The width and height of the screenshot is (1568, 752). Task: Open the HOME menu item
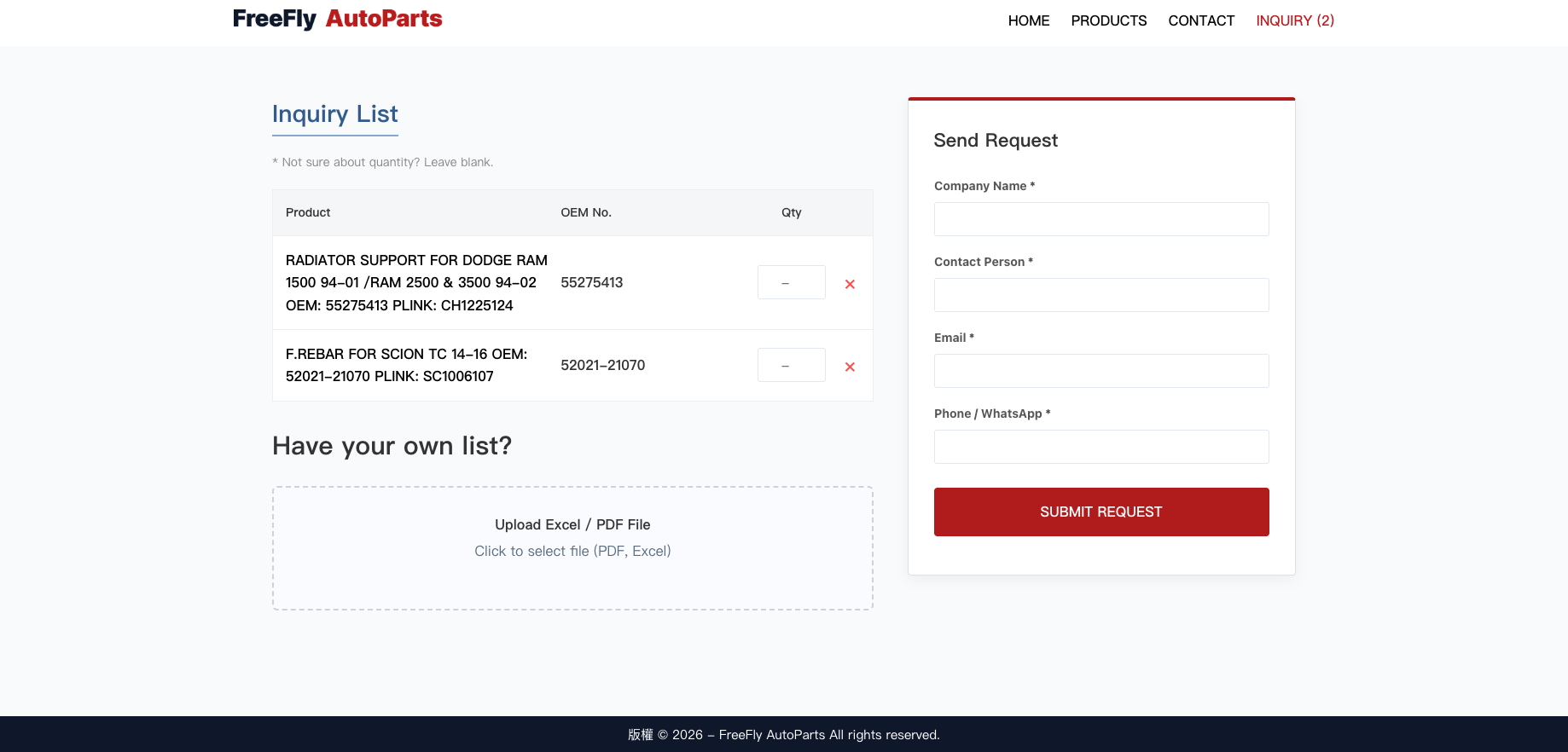(1028, 20)
